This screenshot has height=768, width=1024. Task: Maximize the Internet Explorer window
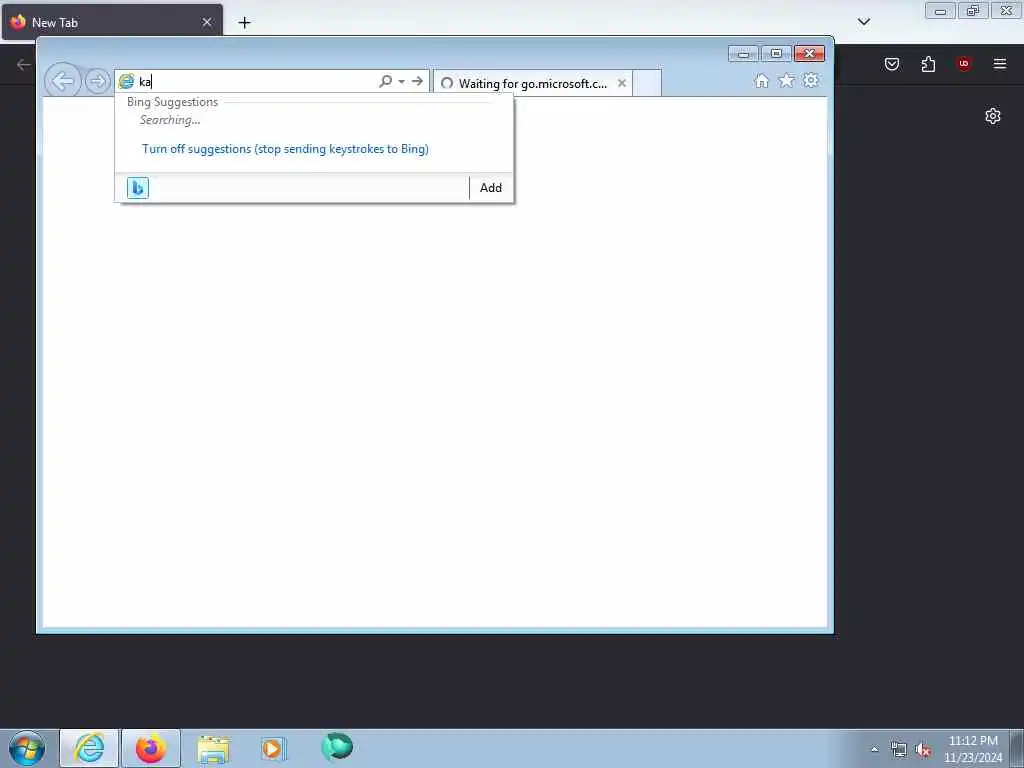click(x=776, y=54)
